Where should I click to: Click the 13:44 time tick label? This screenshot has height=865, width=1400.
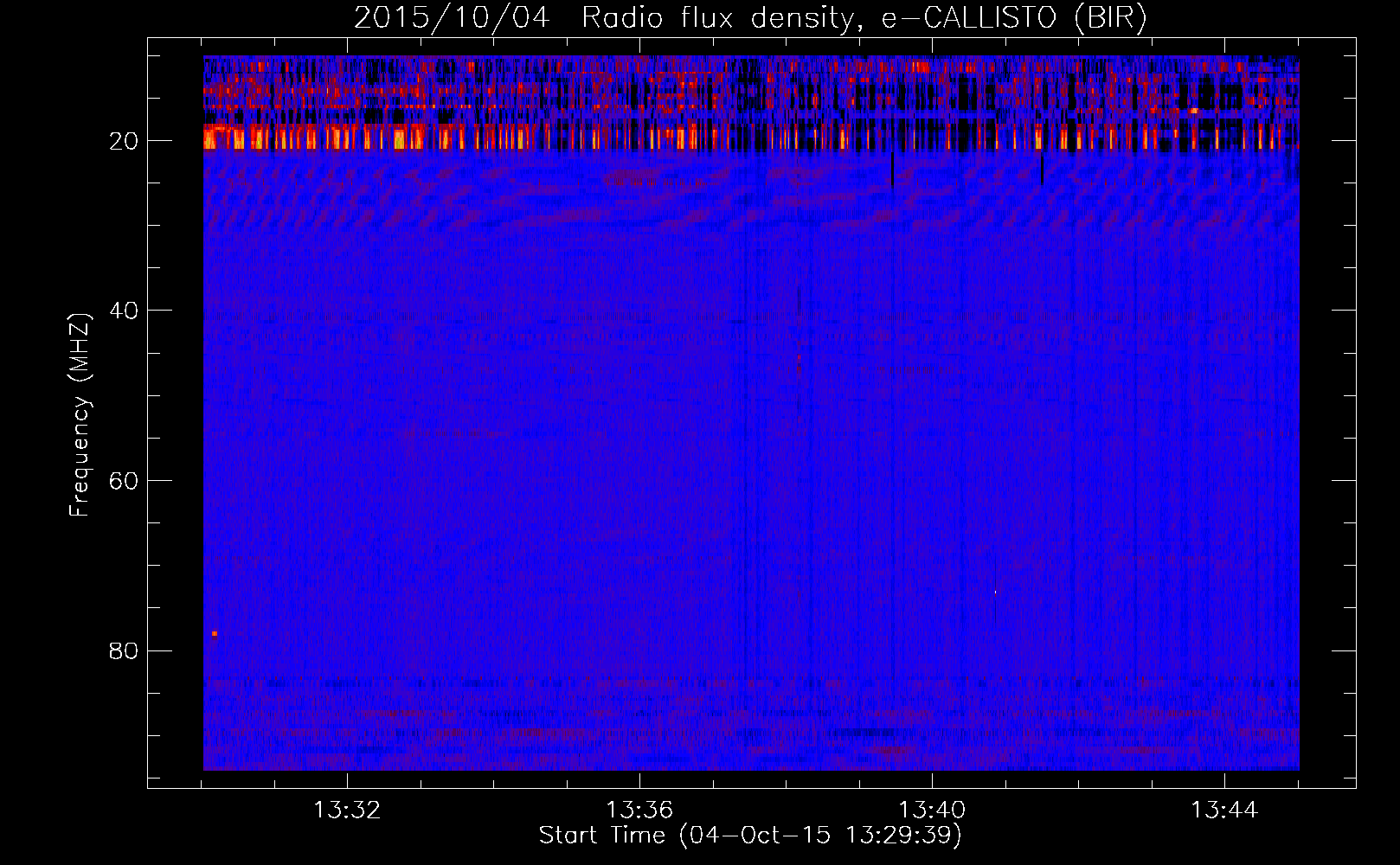pos(1224,811)
